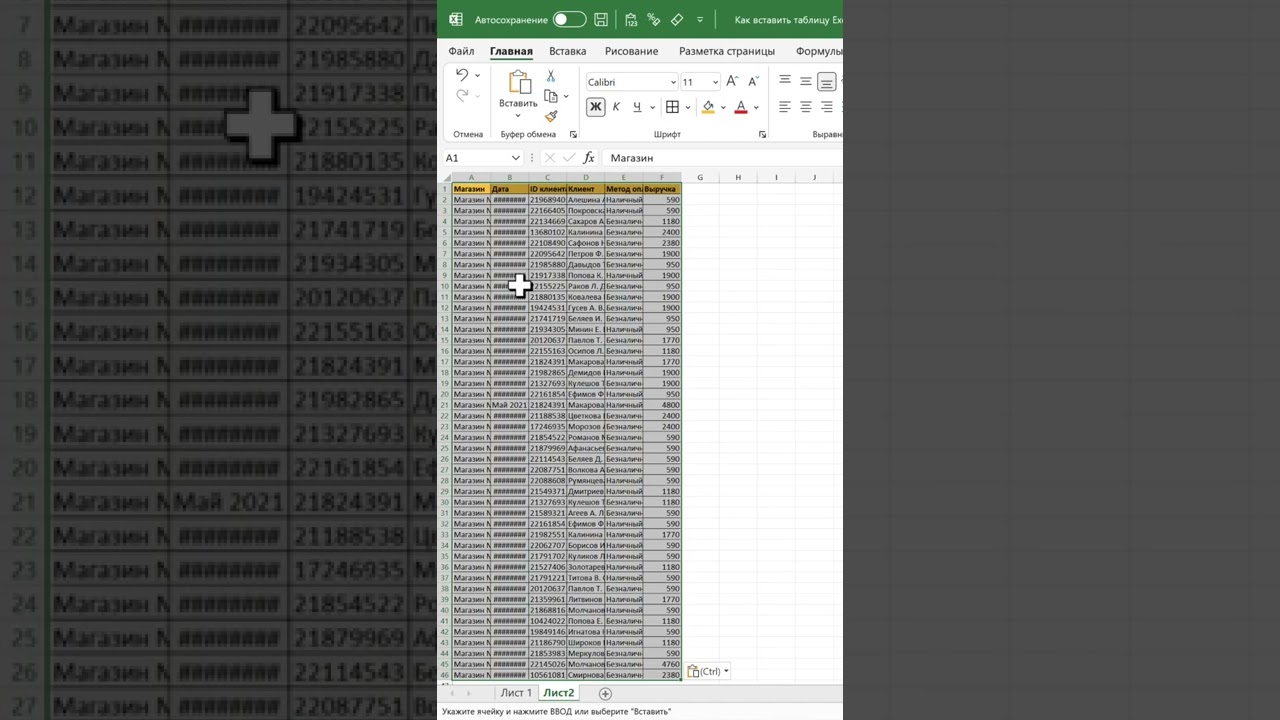This screenshot has height=720, width=1280.
Task: Click the cell with value 4760
Action: tap(662, 664)
